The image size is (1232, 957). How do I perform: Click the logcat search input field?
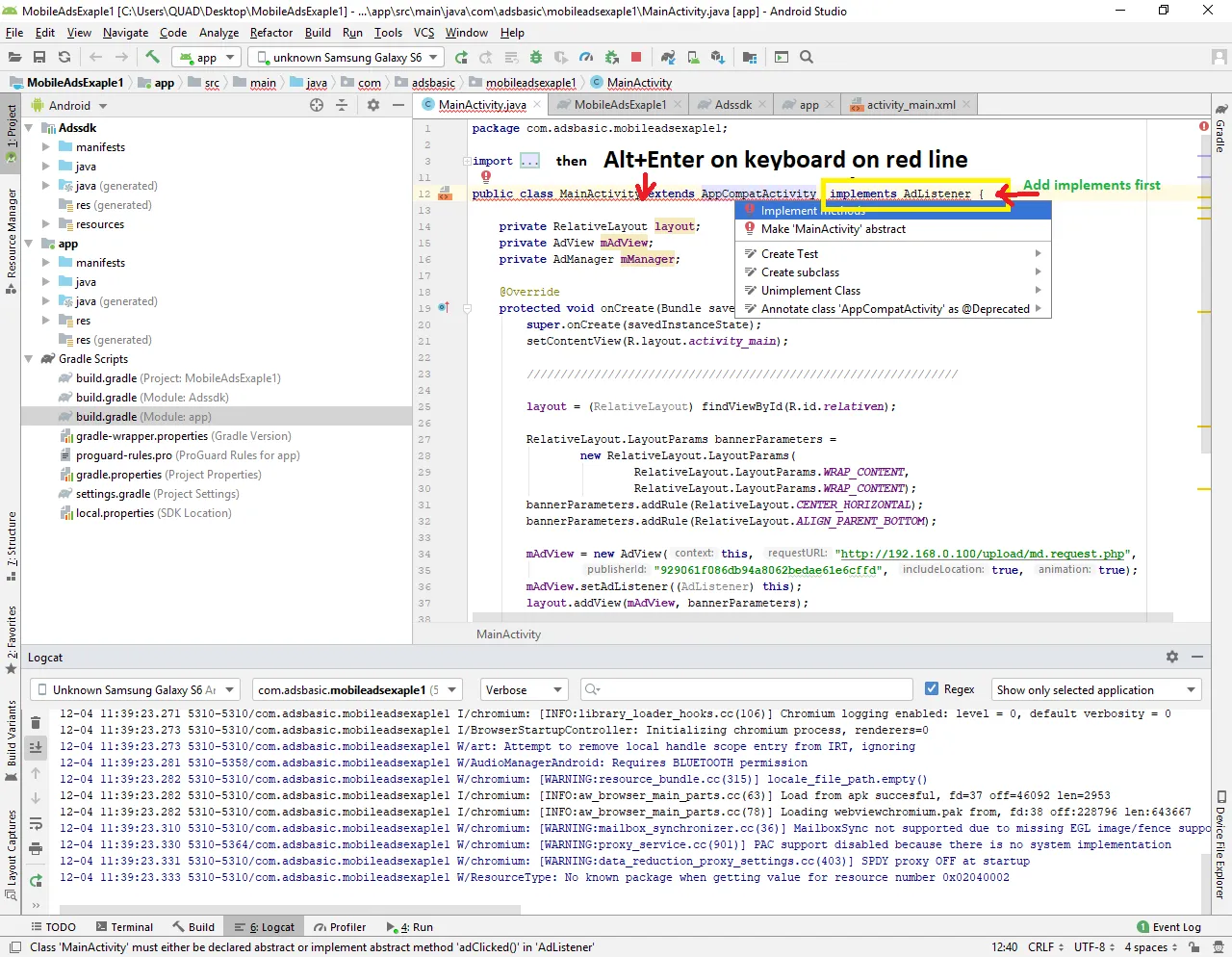(x=751, y=689)
